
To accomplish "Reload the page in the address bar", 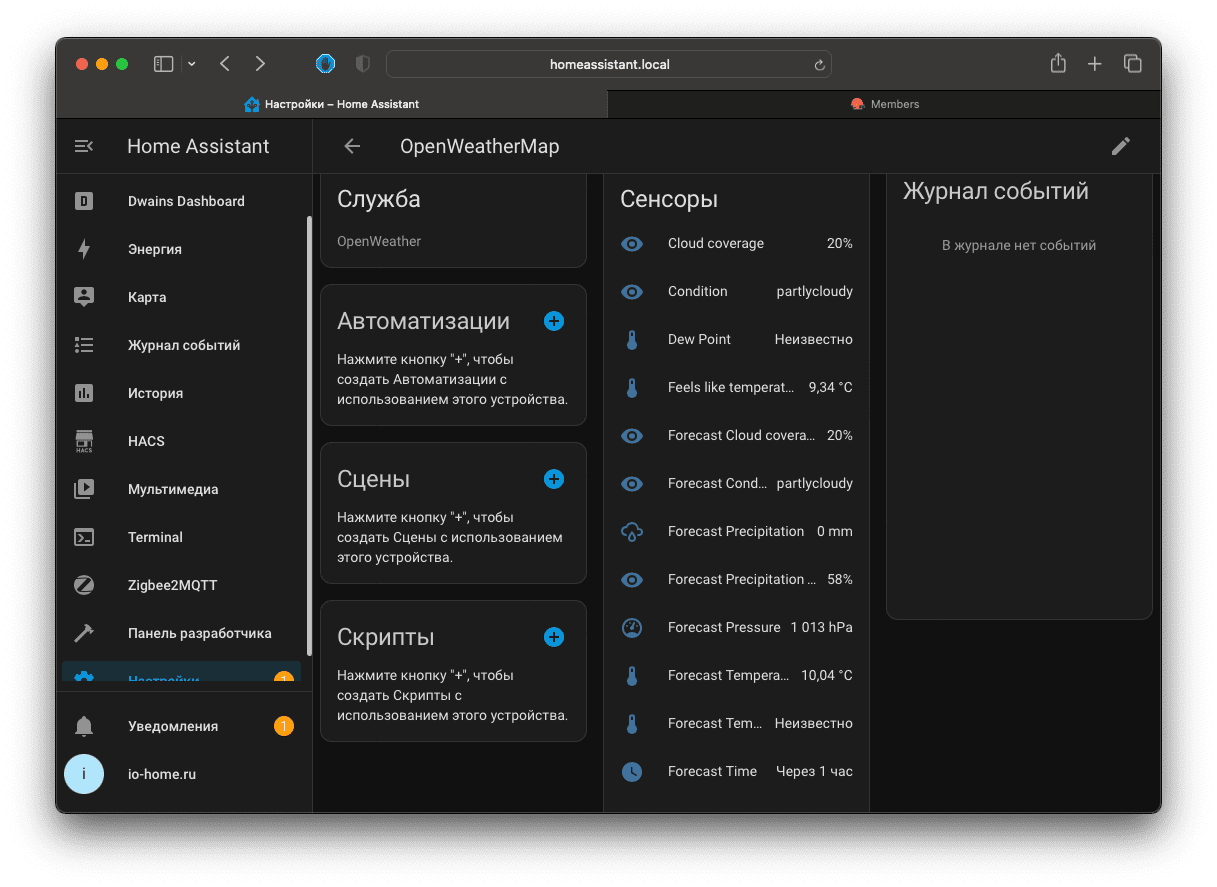I will pyautogui.click(x=819, y=65).
